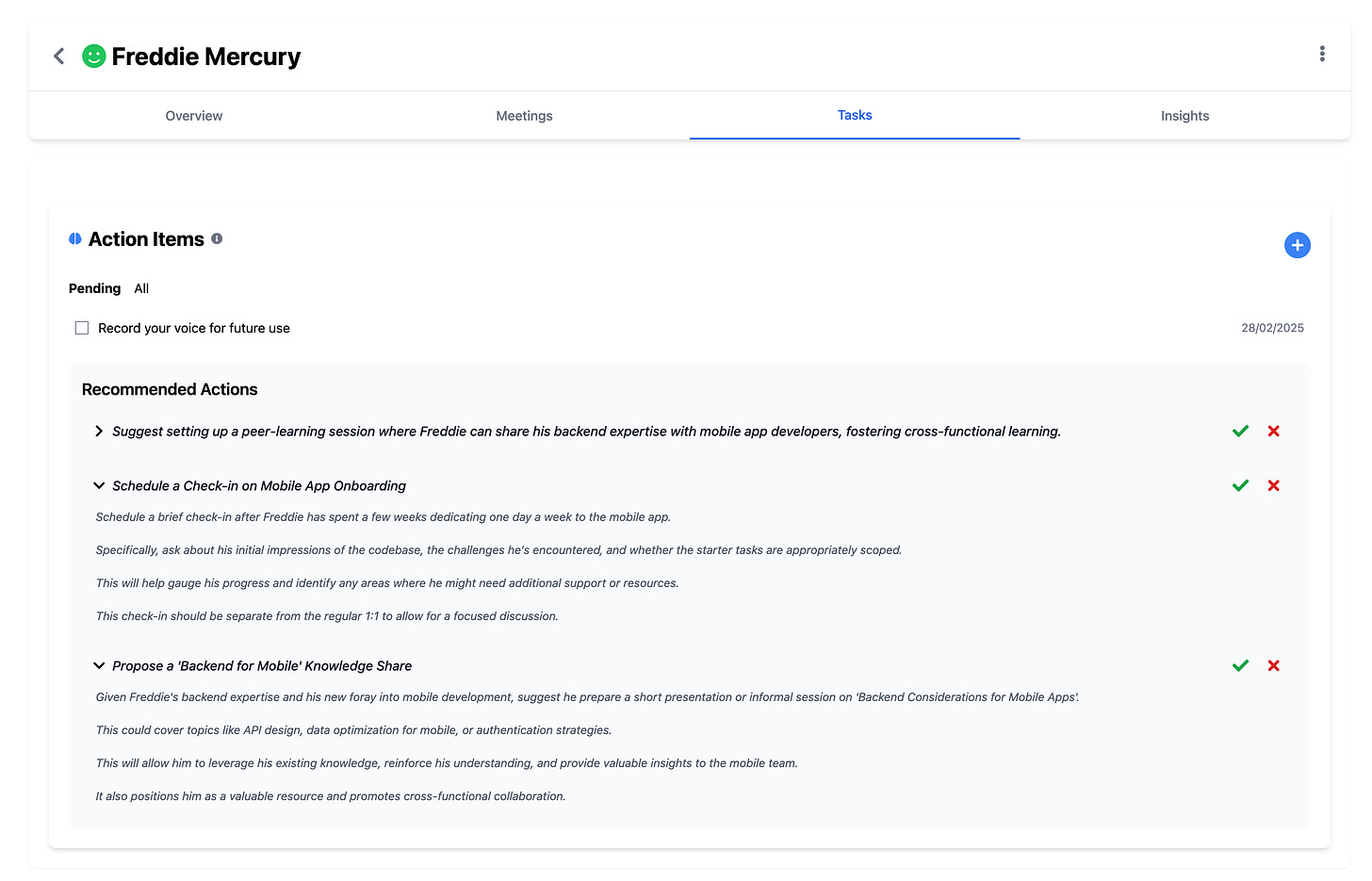Click Schedule a Check-in on Mobile App Onboarding title

coord(259,486)
